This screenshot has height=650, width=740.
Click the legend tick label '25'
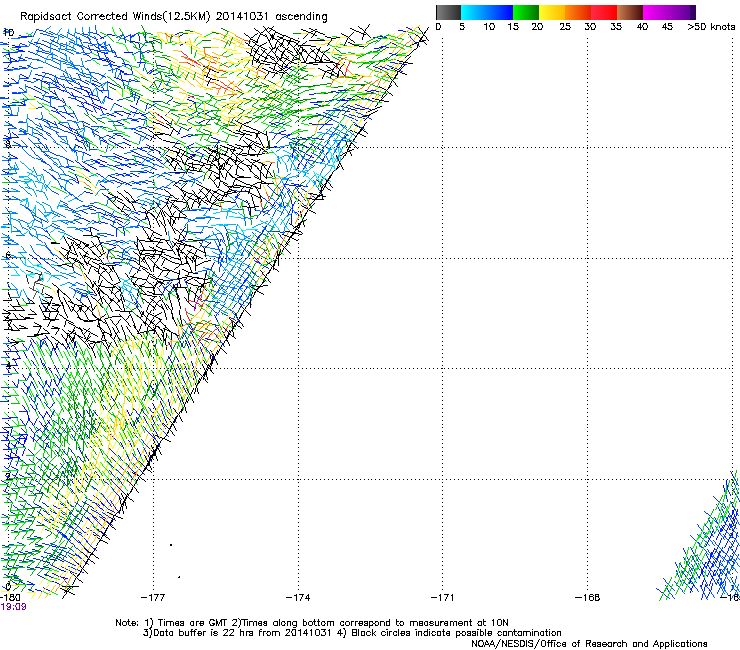(565, 27)
